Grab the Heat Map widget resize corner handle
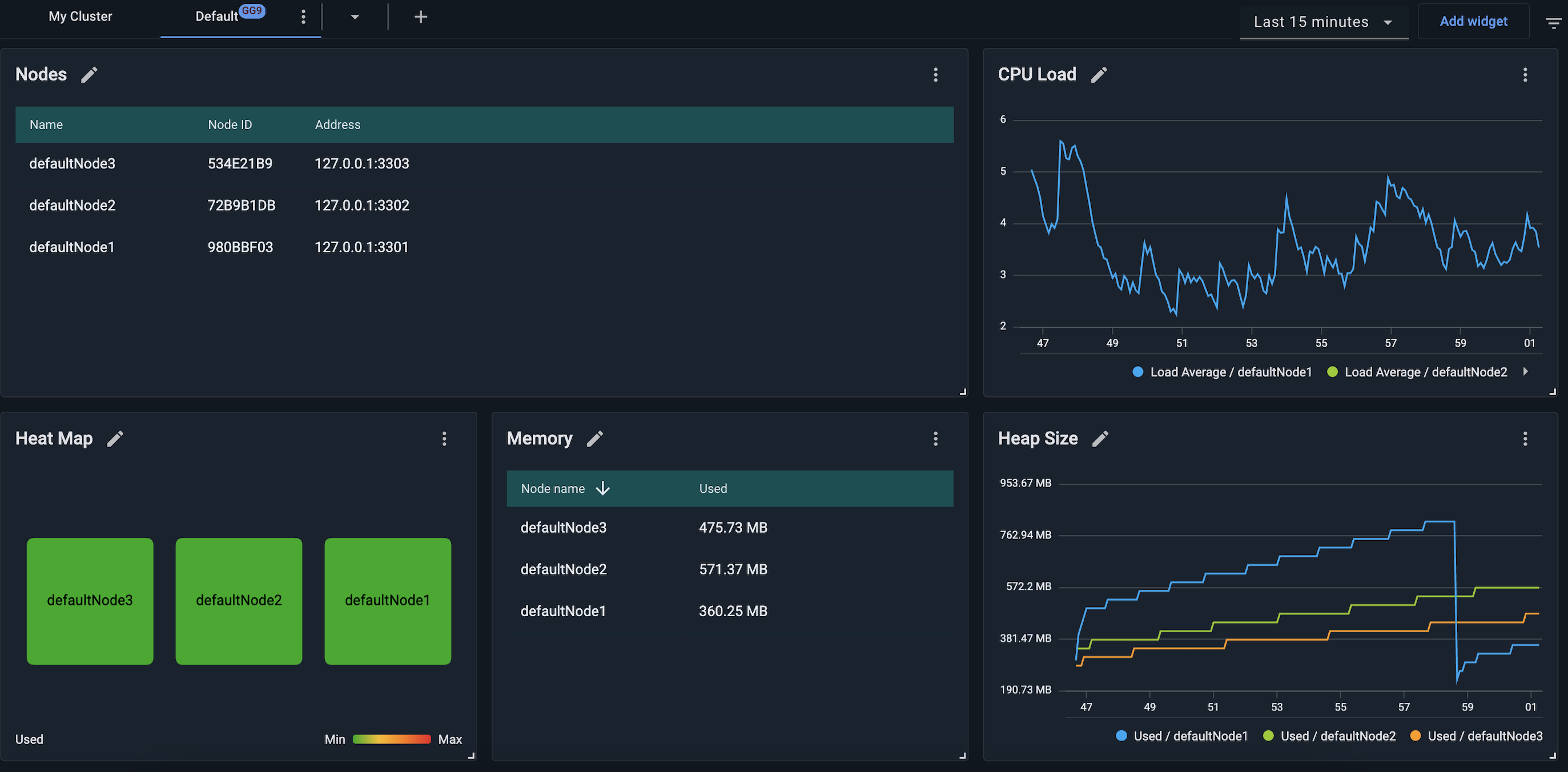 471,755
